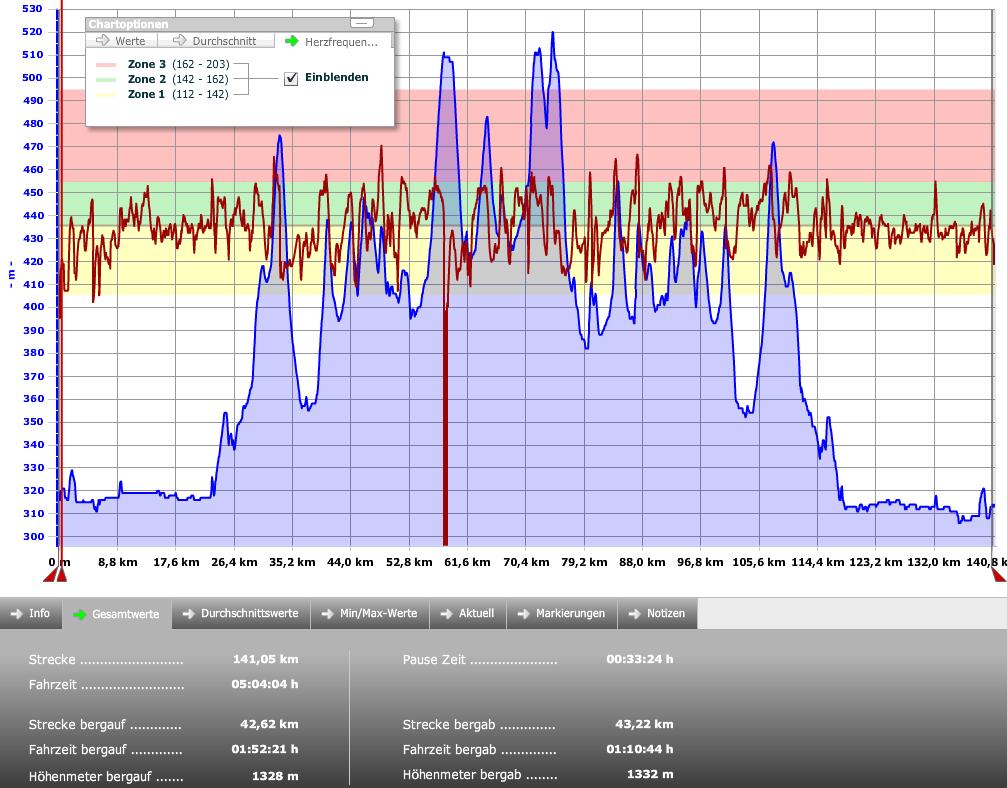Click the Fahrzeit bergauf value 01:52:21 h
The width and height of the screenshot is (1007, 788).
coord(265,749)
